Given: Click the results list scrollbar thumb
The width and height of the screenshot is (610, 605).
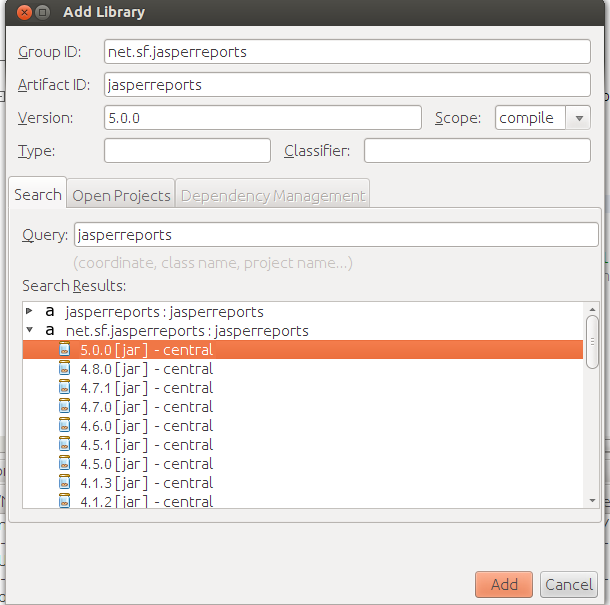Looking at the screenshot, I should point(592,342).
